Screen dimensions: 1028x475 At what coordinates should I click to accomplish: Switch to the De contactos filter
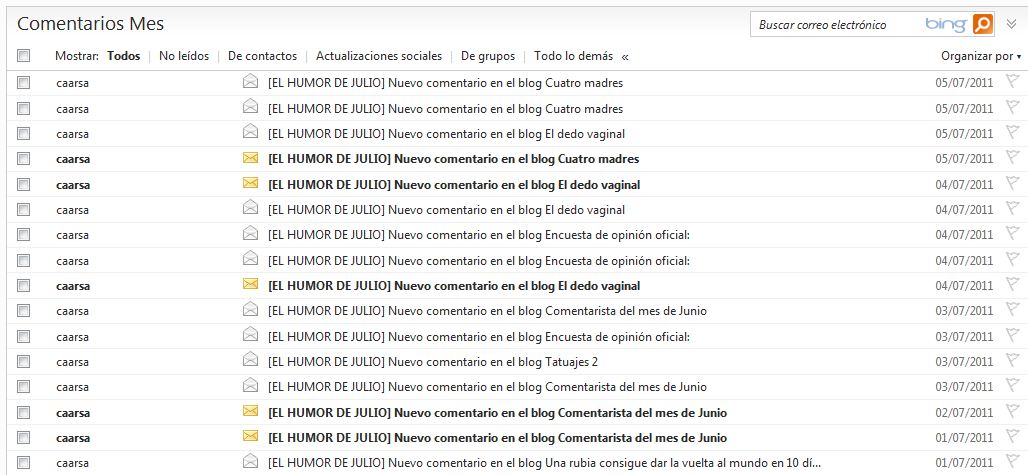[262, 56]
